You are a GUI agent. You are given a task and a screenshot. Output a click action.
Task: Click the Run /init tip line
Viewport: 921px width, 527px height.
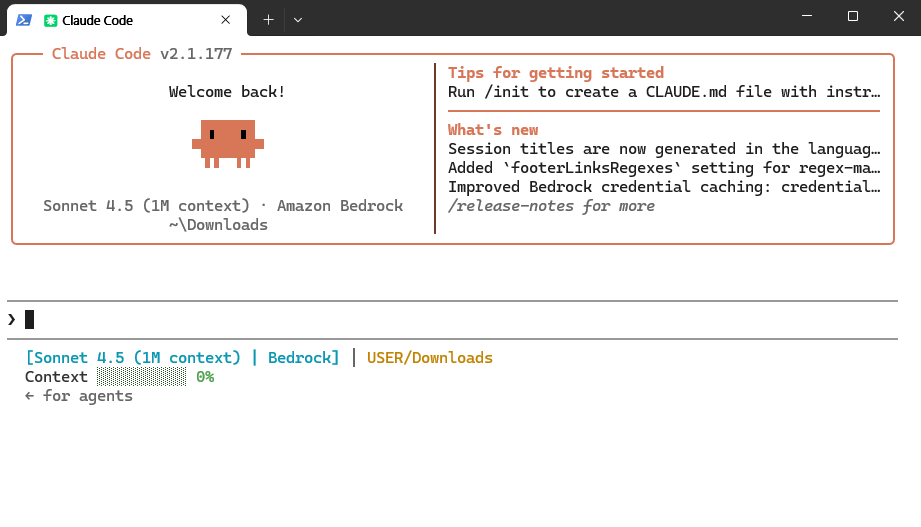[664, 92]
